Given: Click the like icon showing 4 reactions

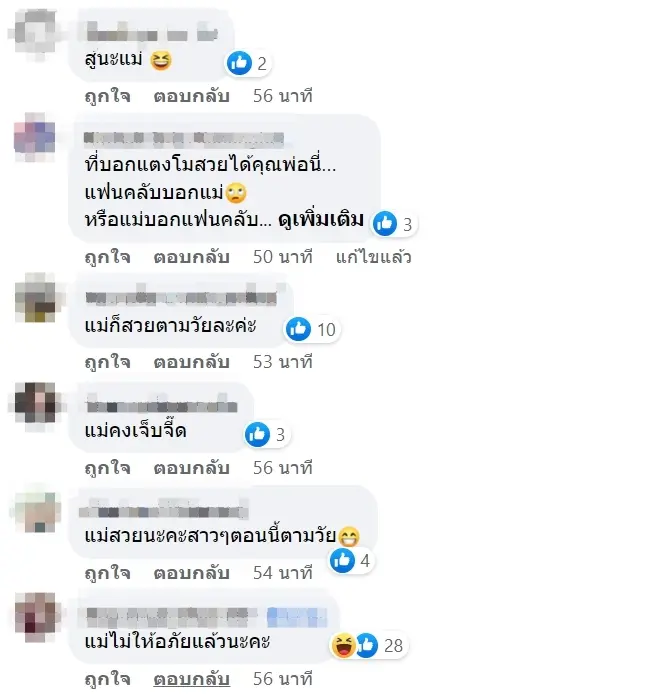Looking at the screenshot, I should click(x=343, y=560).
